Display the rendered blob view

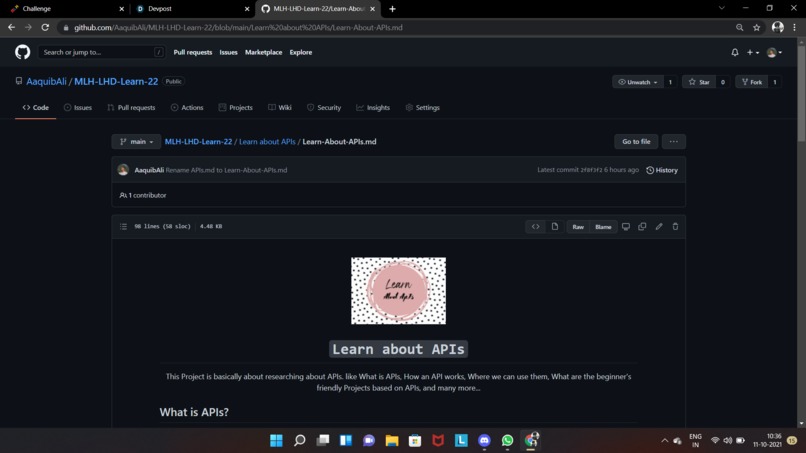[555, 226]
